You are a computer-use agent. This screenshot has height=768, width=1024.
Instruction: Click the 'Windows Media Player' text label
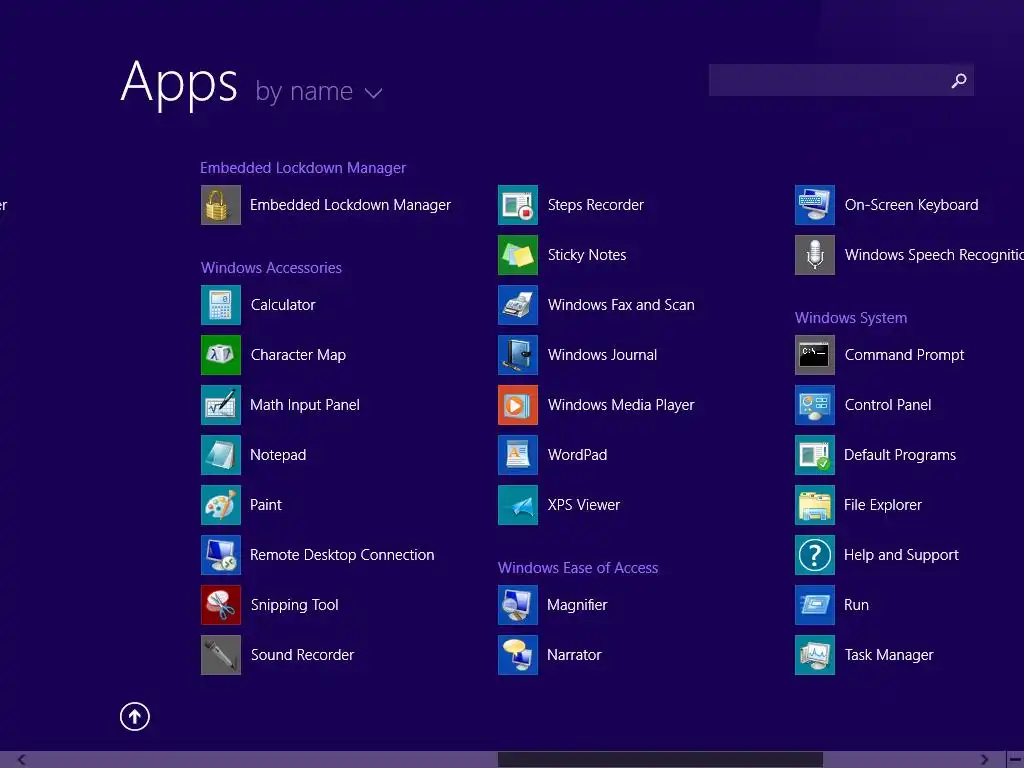621,405
